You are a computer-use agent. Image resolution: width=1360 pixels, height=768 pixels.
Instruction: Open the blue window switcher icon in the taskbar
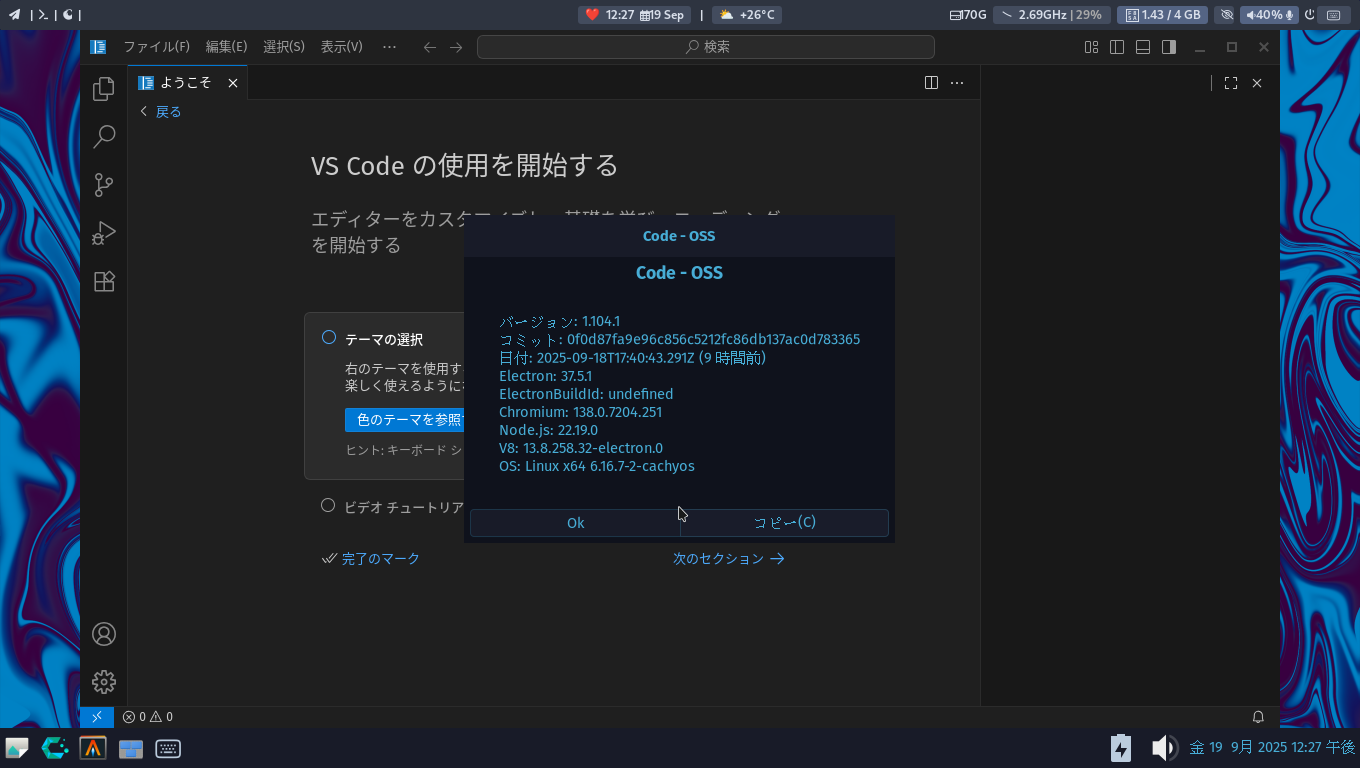131,748
